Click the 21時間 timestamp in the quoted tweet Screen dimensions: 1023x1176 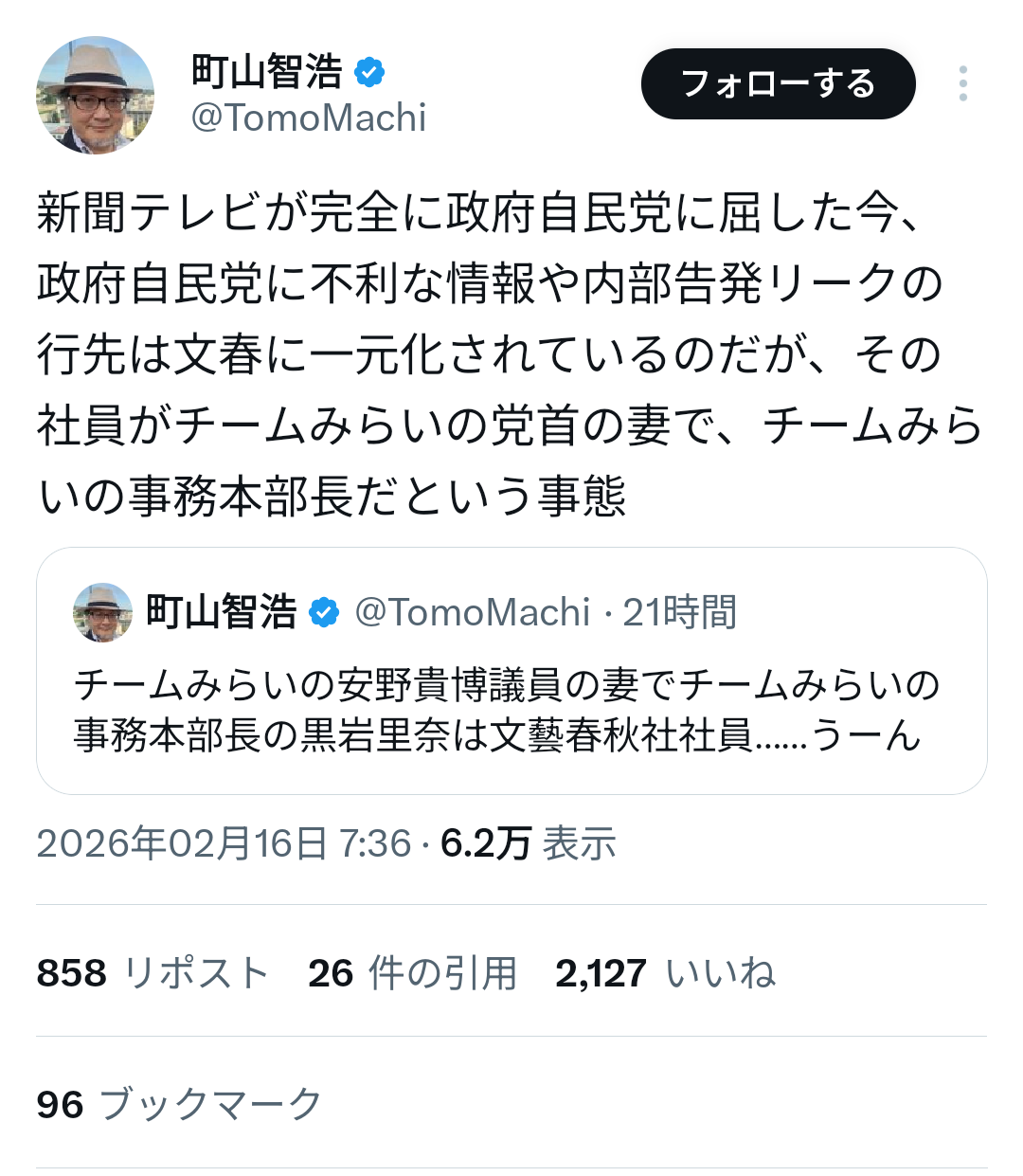click(679, 612)
